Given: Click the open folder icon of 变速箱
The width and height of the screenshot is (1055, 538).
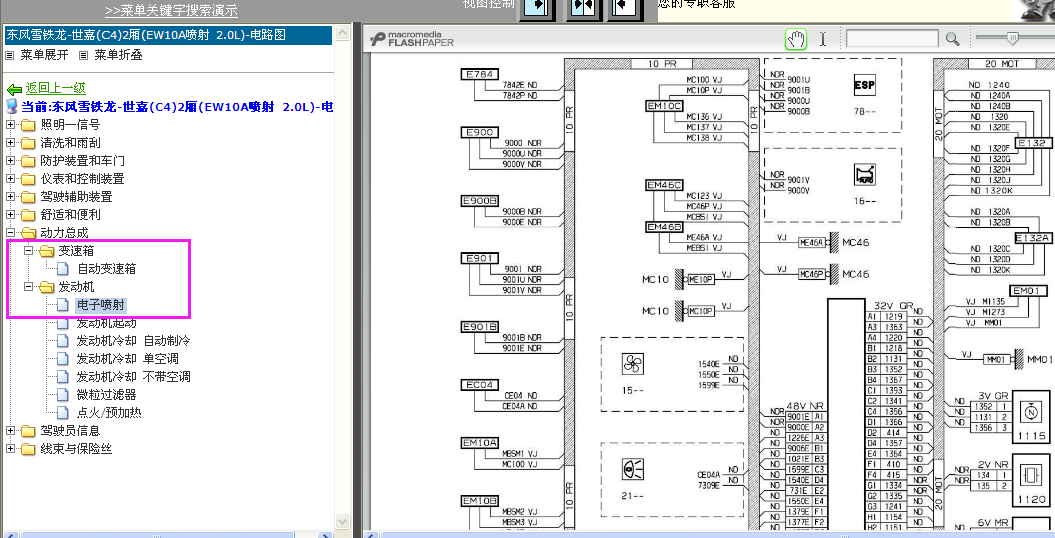Looking at the screenshot, I should pos(46,252).
